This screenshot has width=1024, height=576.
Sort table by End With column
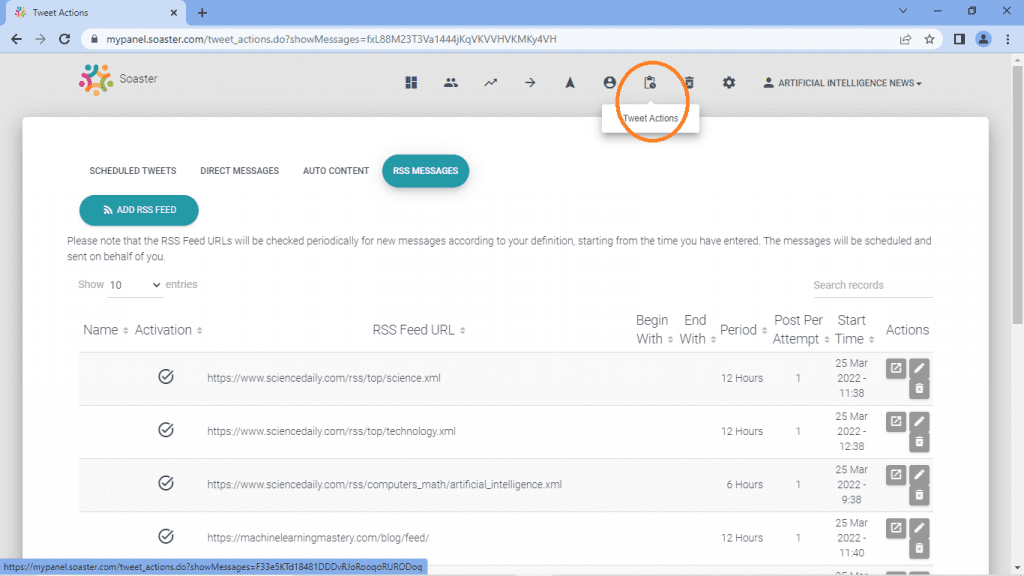697,330
